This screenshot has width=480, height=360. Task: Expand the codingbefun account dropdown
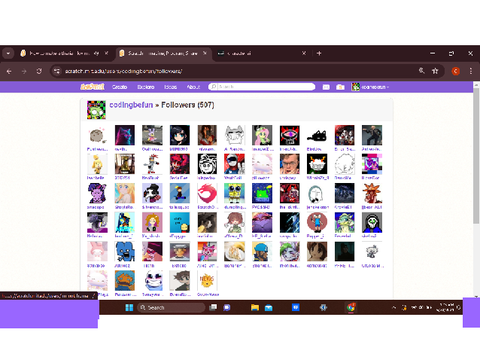[370, 87]
